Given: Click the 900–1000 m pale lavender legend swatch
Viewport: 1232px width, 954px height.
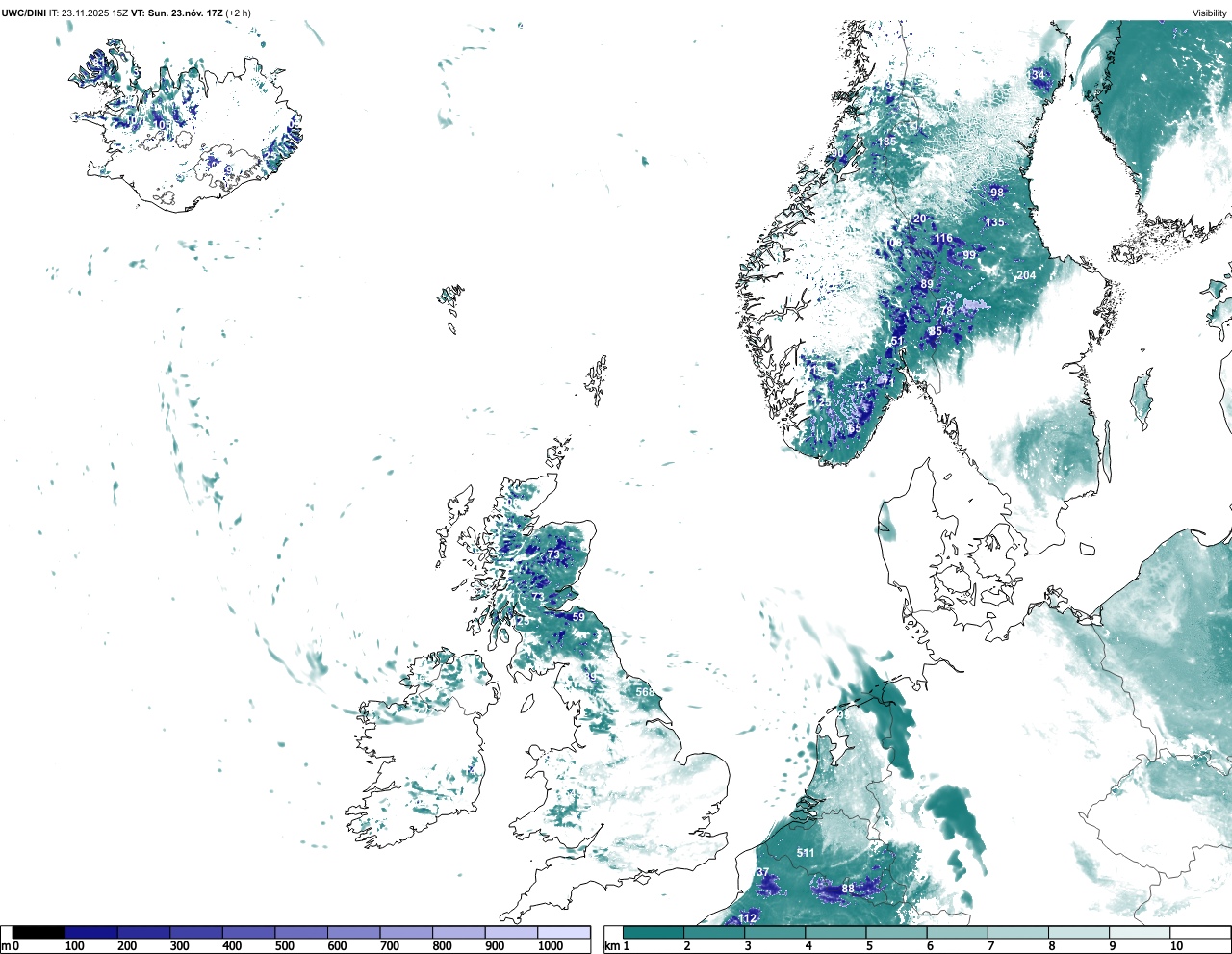Looking at the screenshot, I should pos(511,932).
